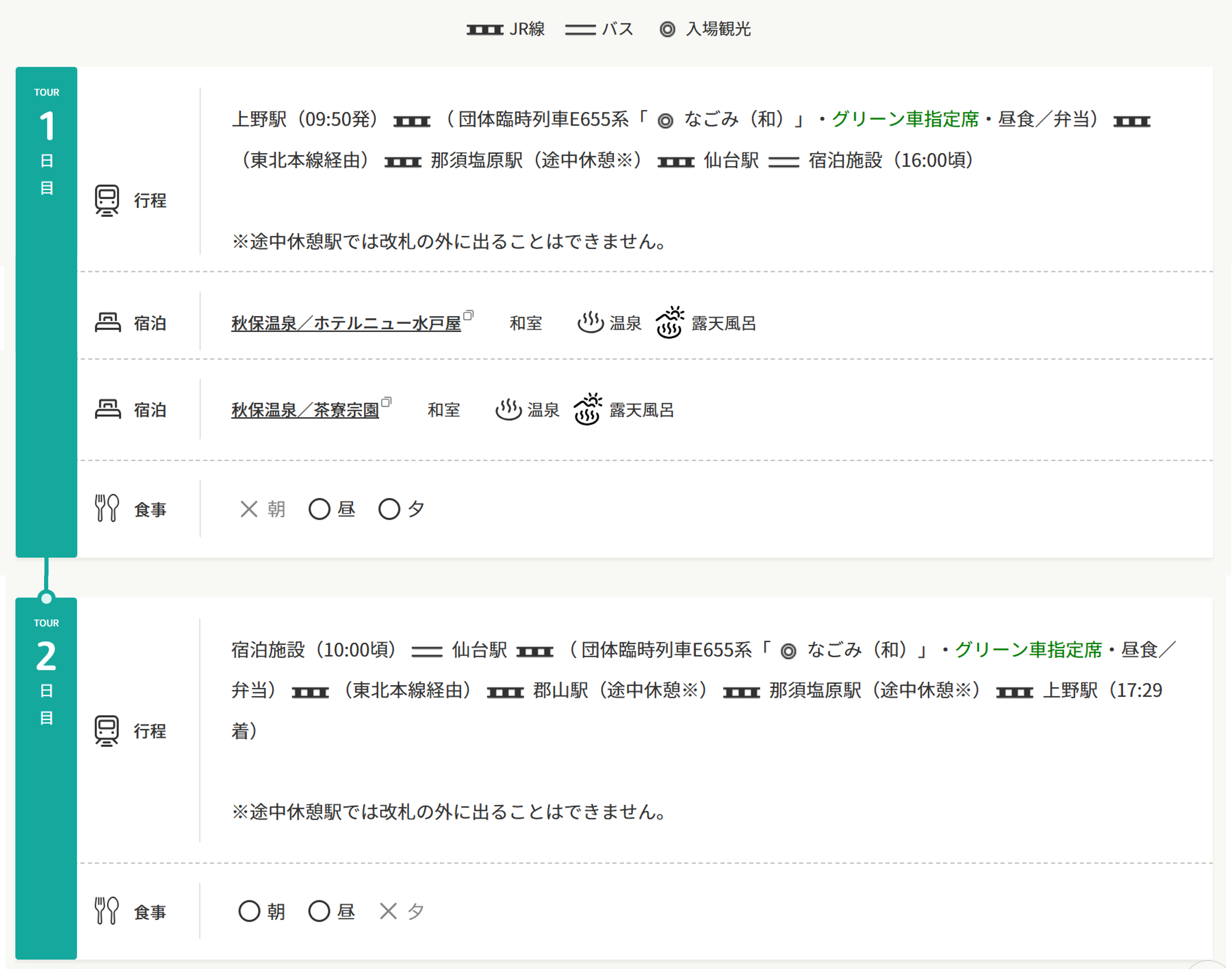1232x969 pixels.
Task: Click the Day 2 train itinerary icon
Action: [107, 731]
